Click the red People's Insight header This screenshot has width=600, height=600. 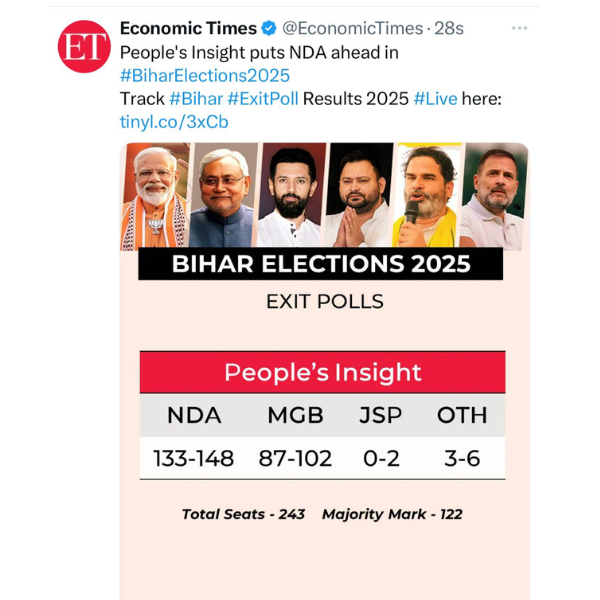[x=322, y=372]
